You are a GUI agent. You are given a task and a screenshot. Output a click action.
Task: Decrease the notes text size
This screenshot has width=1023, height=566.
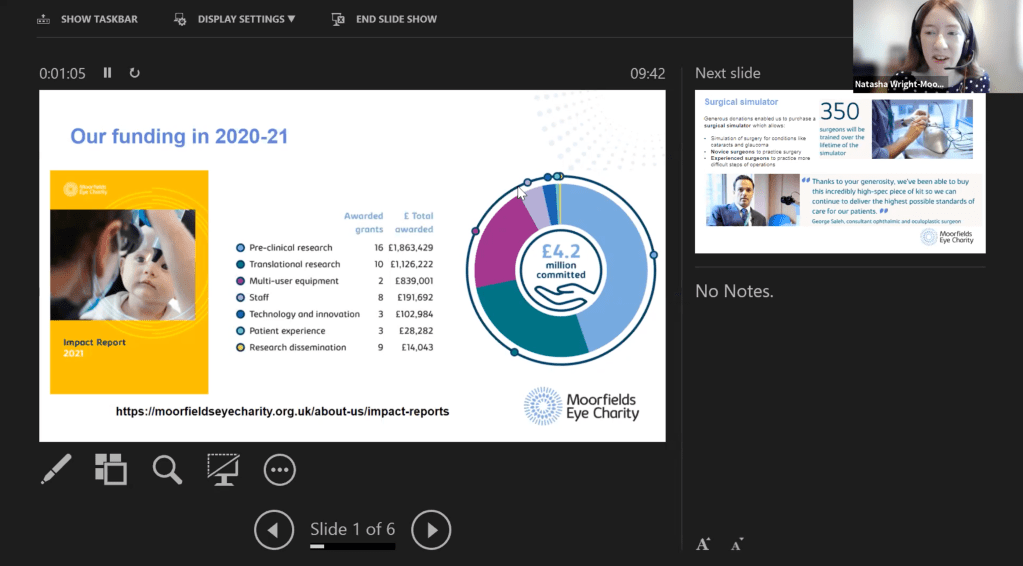point(737,544)
